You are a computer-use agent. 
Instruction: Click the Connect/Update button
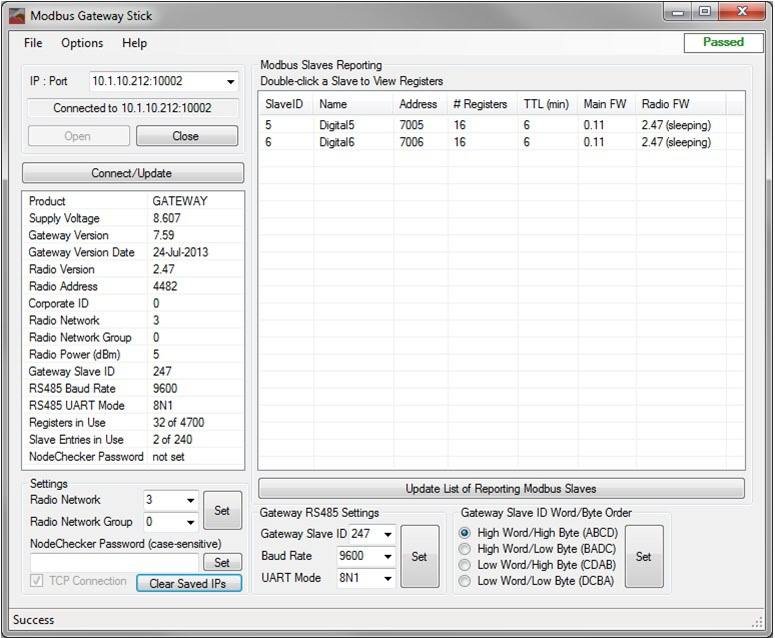pyautogui.click(x=132, y=173)
